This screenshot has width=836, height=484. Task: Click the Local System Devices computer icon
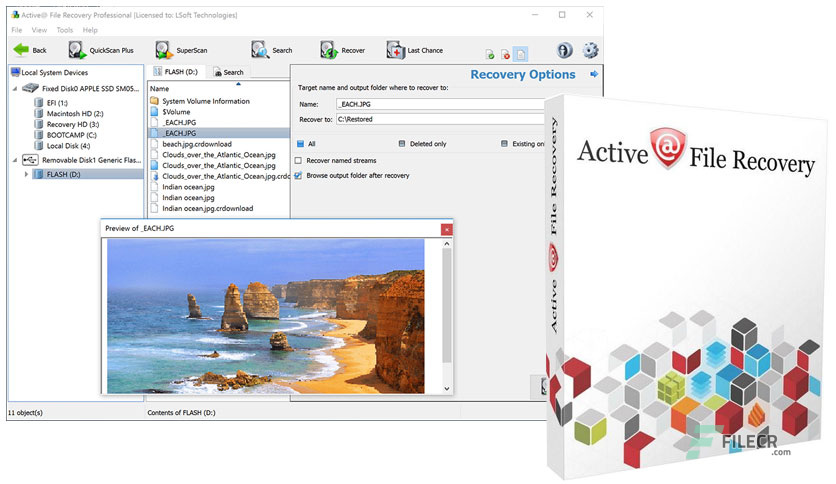click(x=15, y=72)
